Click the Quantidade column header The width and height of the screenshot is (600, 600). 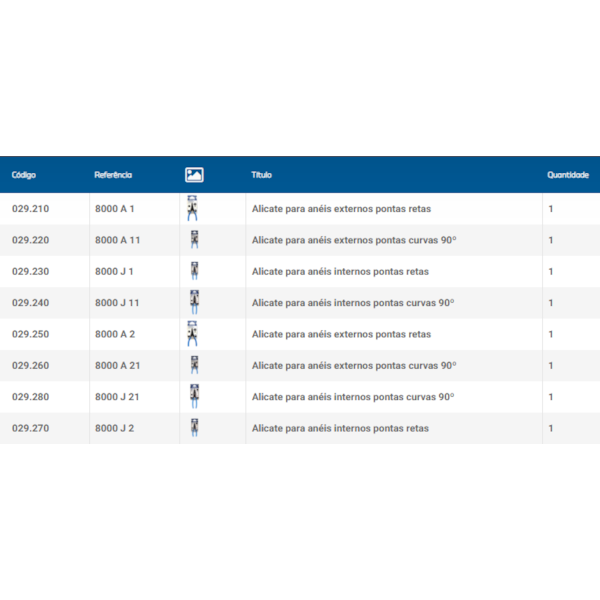tap(568, 175)
